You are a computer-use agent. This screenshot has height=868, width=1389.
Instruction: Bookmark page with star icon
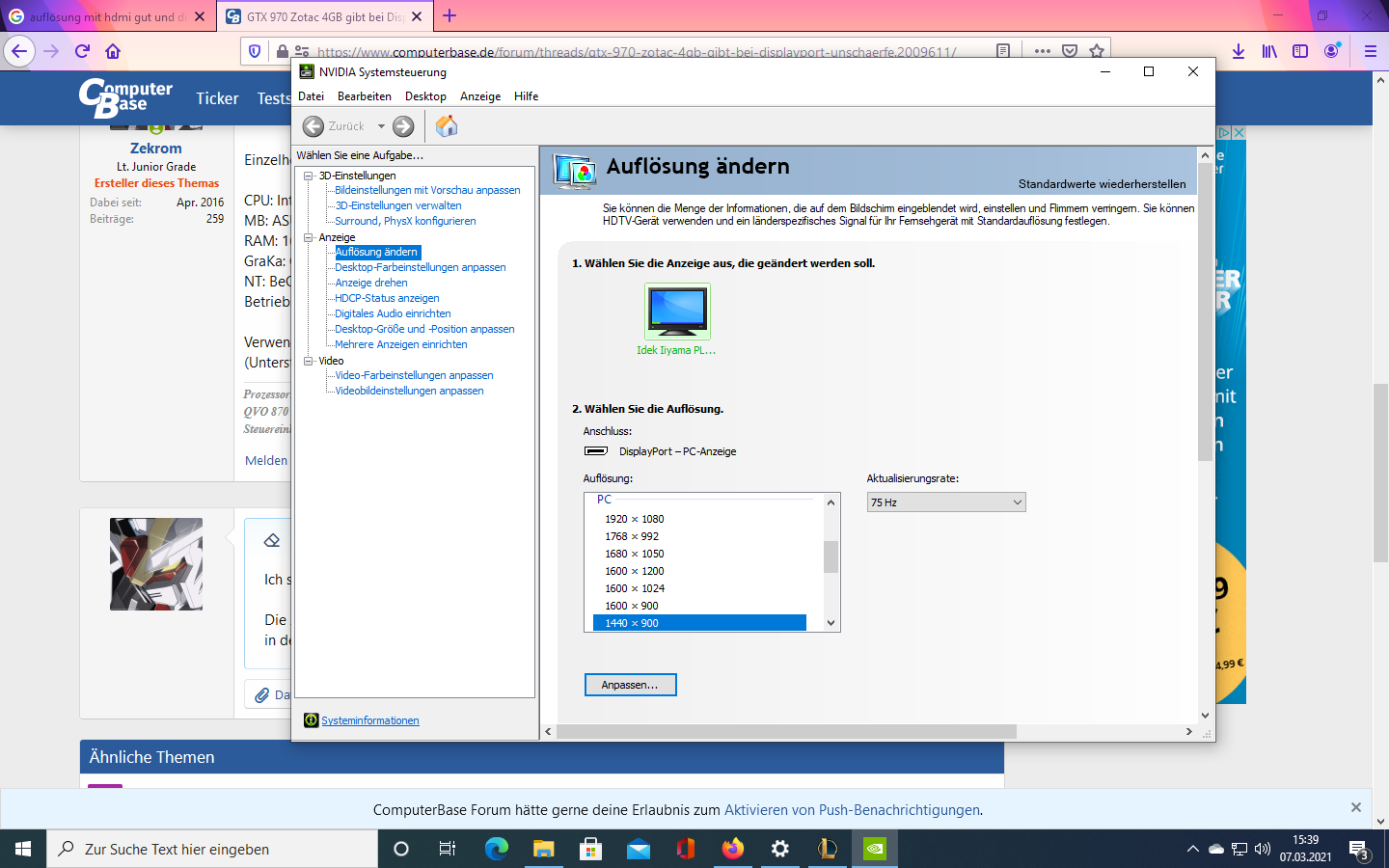click(x=1097, y=51)
